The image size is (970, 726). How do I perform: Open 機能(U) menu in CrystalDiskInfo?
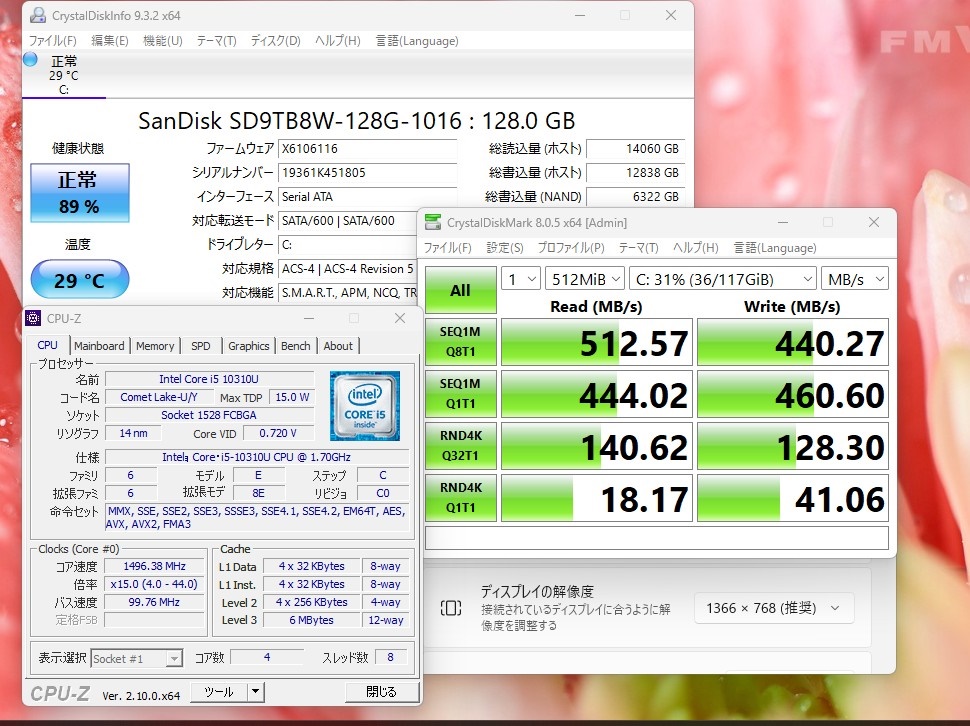click(163, 41)
